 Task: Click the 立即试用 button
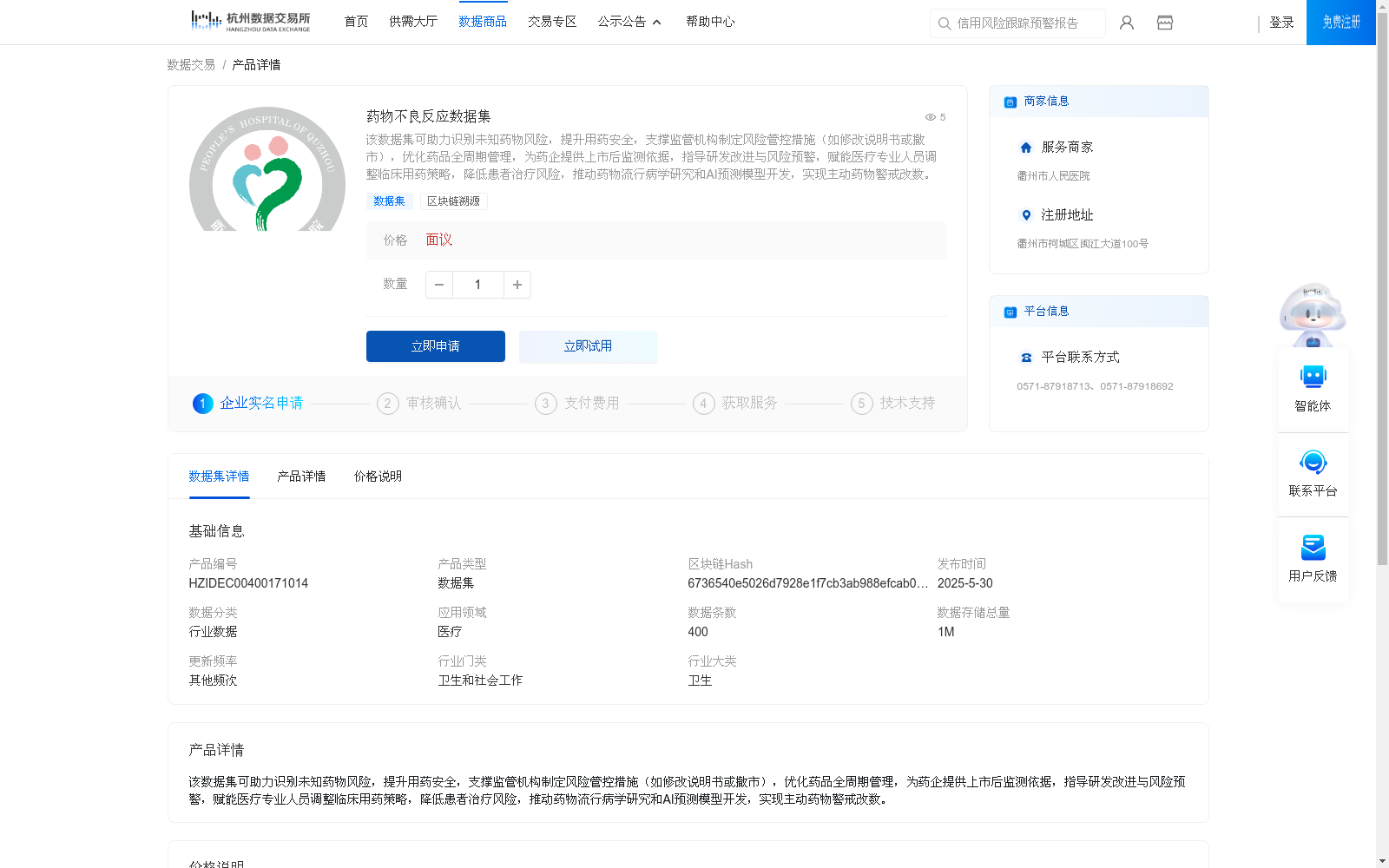[x=589, y=346]
